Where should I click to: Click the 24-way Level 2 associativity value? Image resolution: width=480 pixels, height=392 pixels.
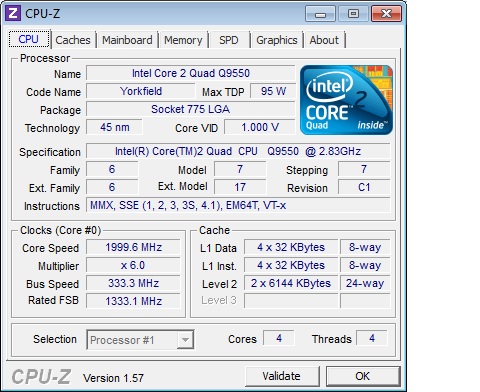tap(365, 283)
